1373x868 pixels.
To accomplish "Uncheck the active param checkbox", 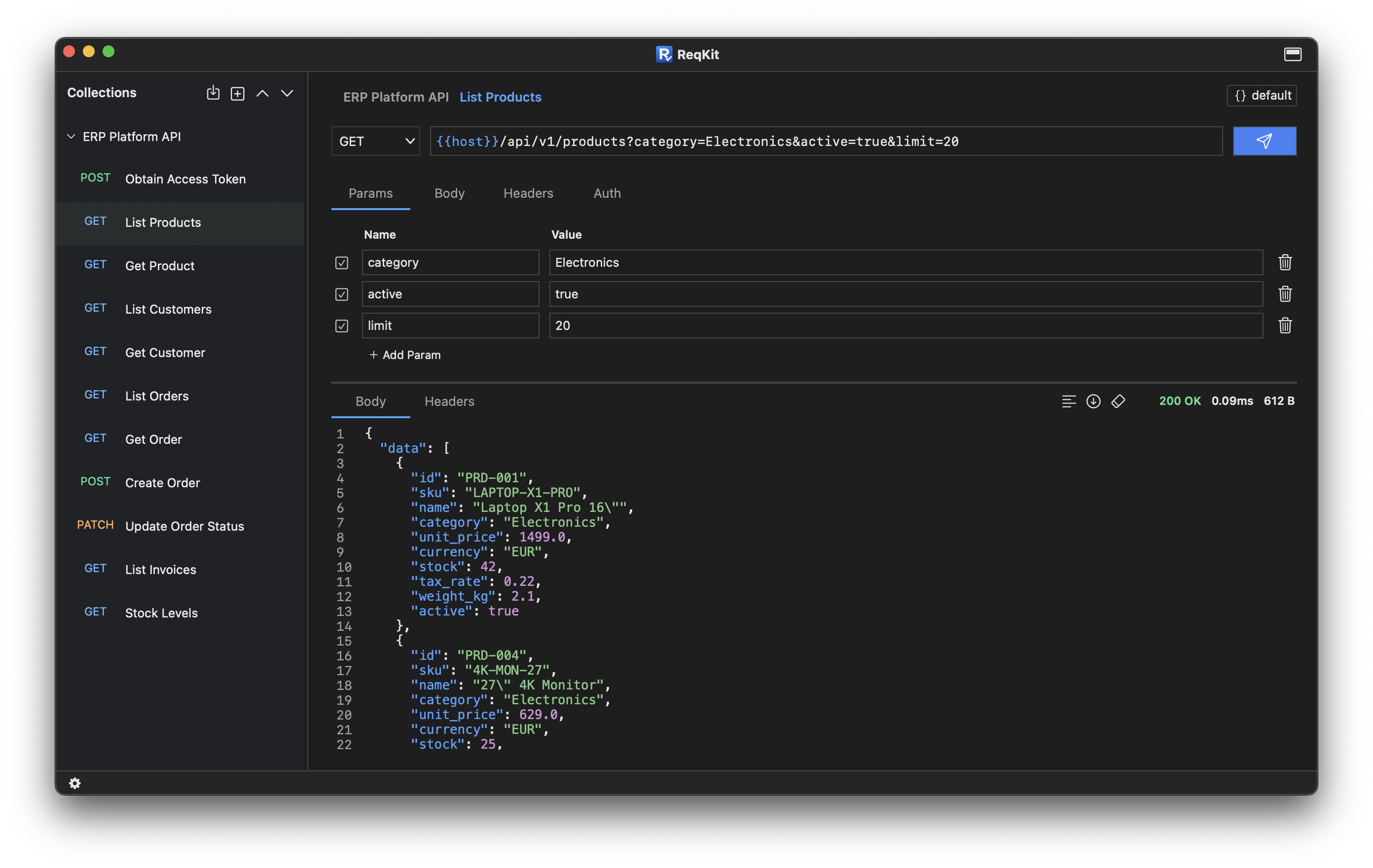I will click(342, 294).
